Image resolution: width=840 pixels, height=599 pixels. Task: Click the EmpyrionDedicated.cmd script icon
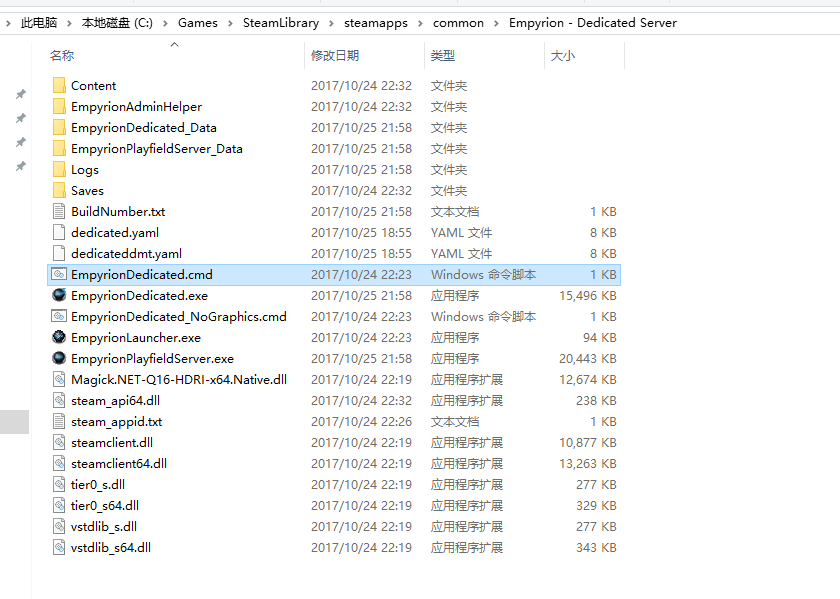click(59, 274)
